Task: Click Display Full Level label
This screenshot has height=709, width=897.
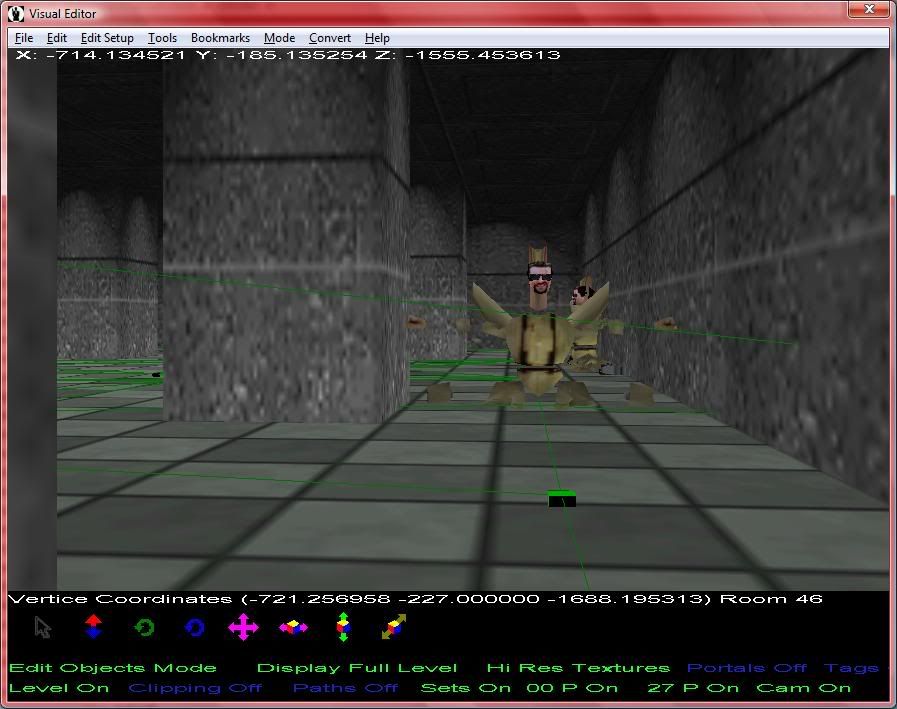Action: 357,668
